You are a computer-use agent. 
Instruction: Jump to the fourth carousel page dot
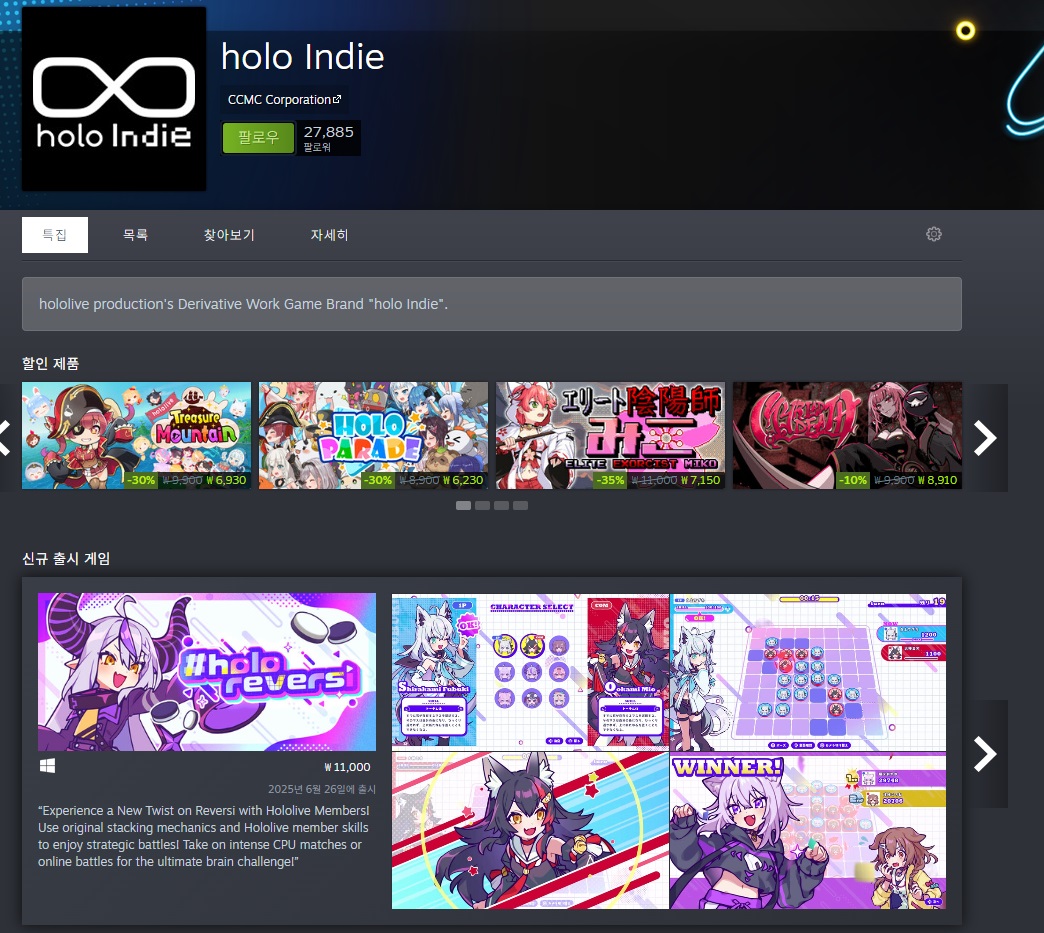tap(521, 505)
